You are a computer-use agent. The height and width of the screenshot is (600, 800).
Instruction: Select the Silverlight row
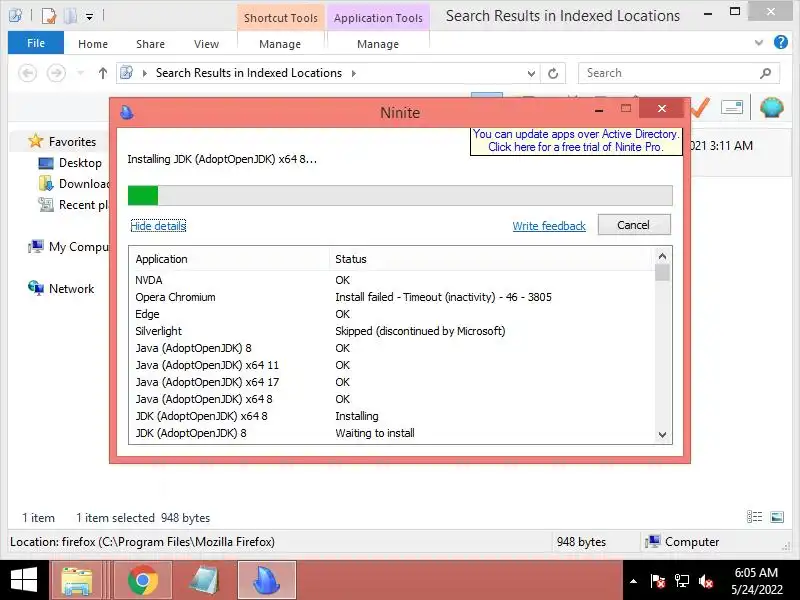(x=391, y=331)
